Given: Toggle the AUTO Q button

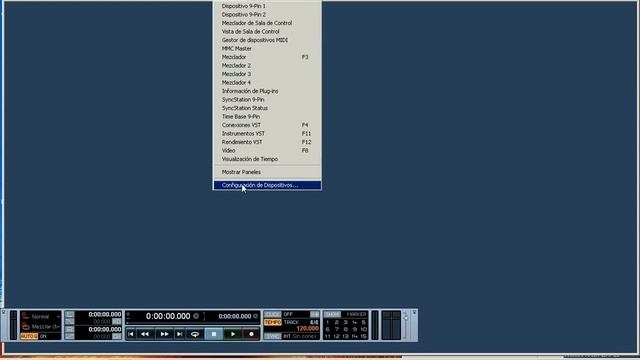Looking at the screenshot, I should click(x=29, y=336).
